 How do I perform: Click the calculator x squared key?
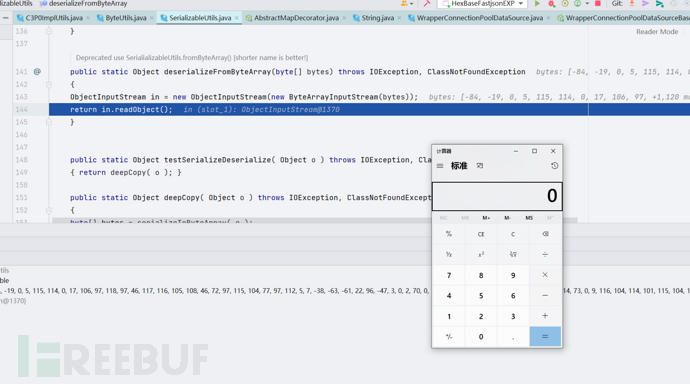(x=481, y=254)
